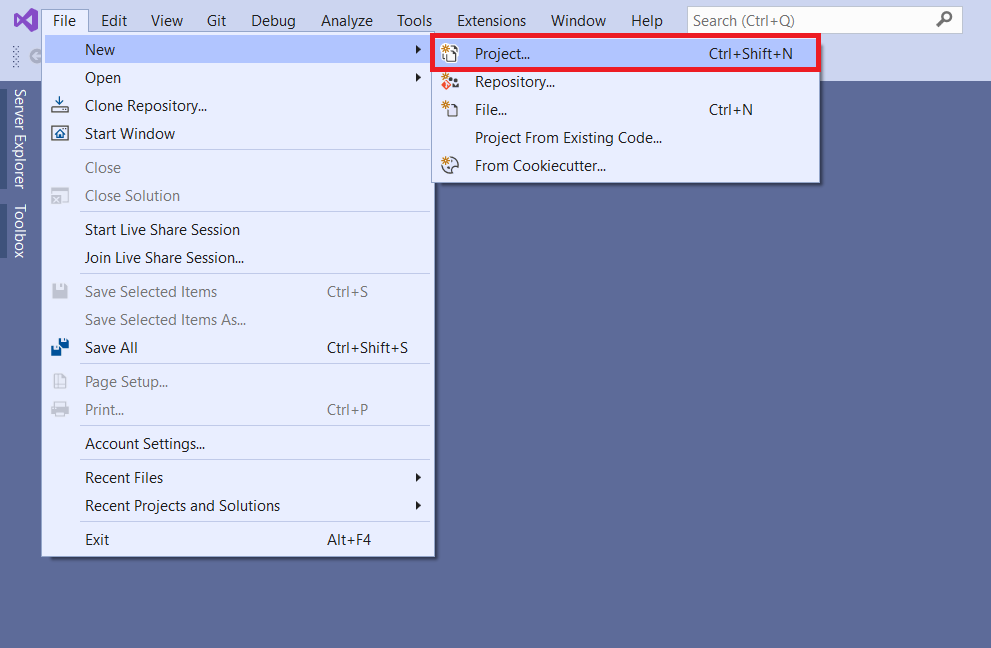
Task: Select the New menu entry
Action: click(x=238, y=49)
